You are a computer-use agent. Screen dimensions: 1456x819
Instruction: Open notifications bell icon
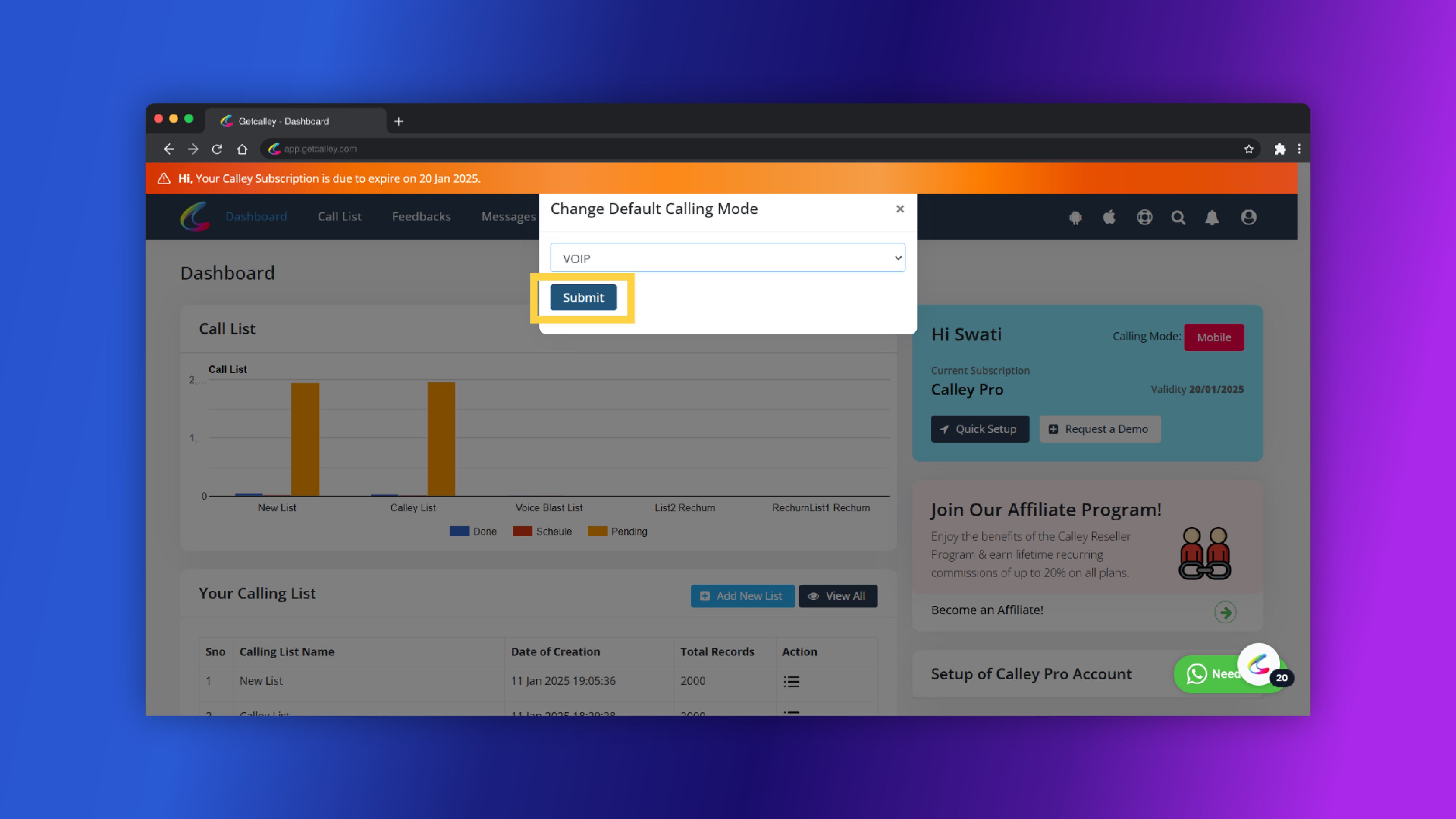[x=1212, y=218]
